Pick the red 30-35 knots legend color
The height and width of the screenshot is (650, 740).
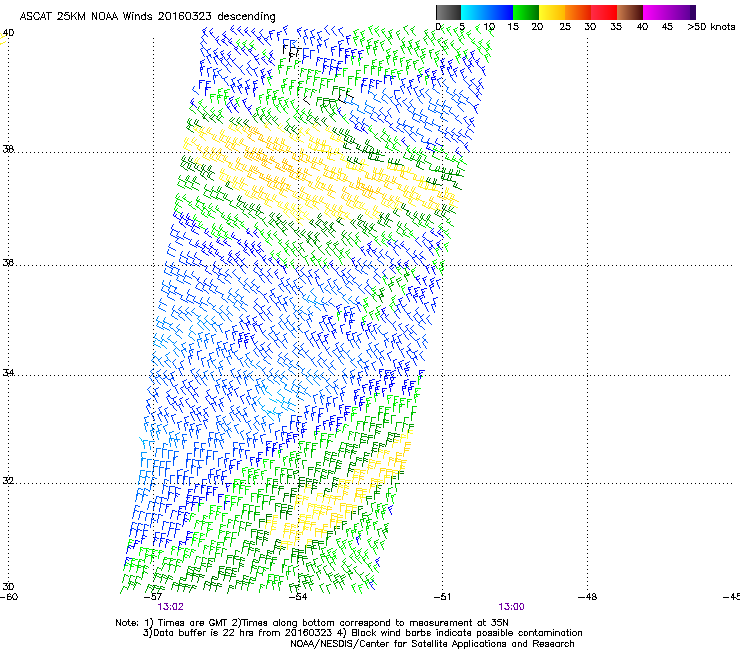click(x=604, y=12)
